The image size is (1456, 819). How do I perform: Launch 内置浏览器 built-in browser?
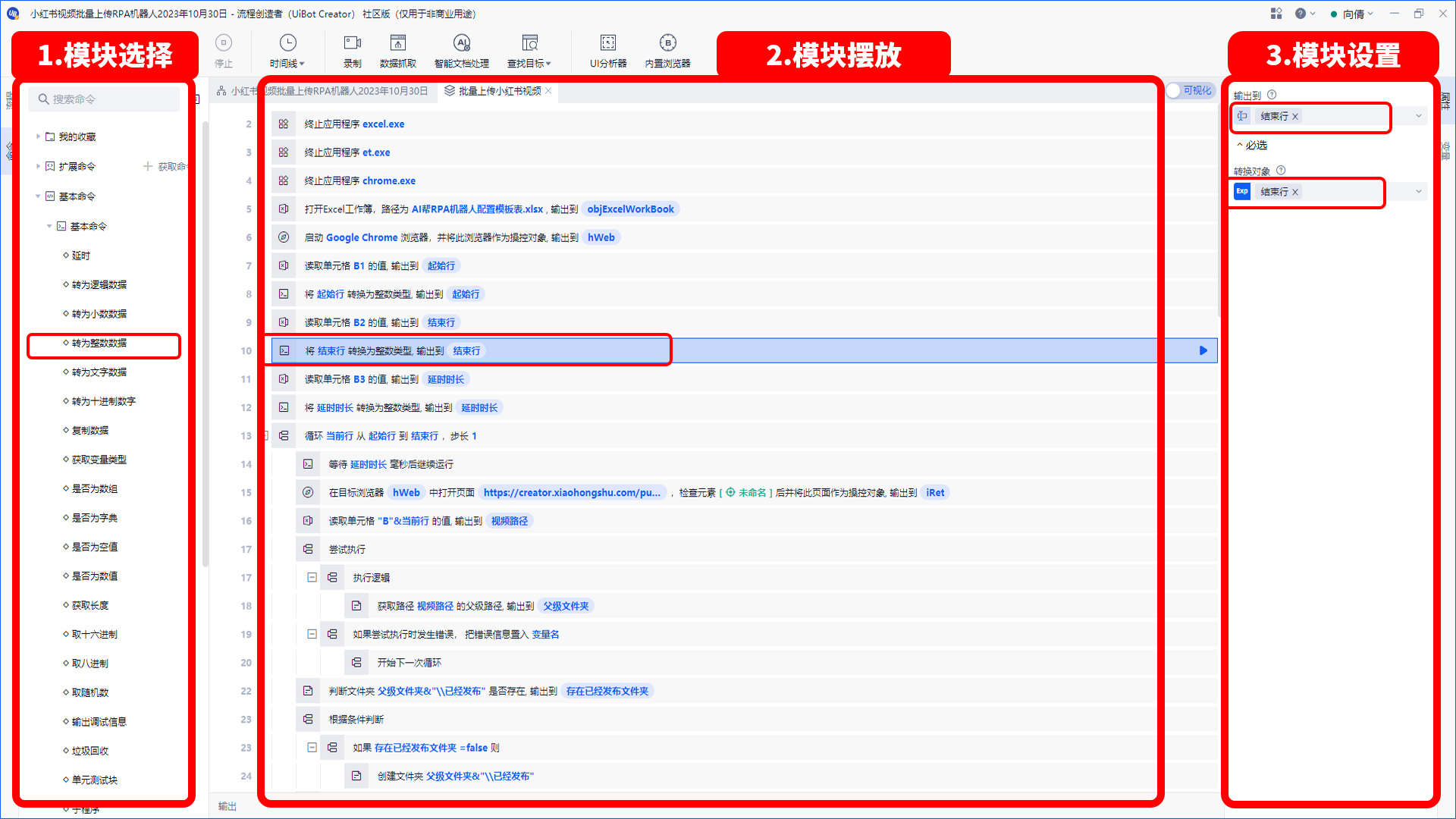tap(667, 51)
